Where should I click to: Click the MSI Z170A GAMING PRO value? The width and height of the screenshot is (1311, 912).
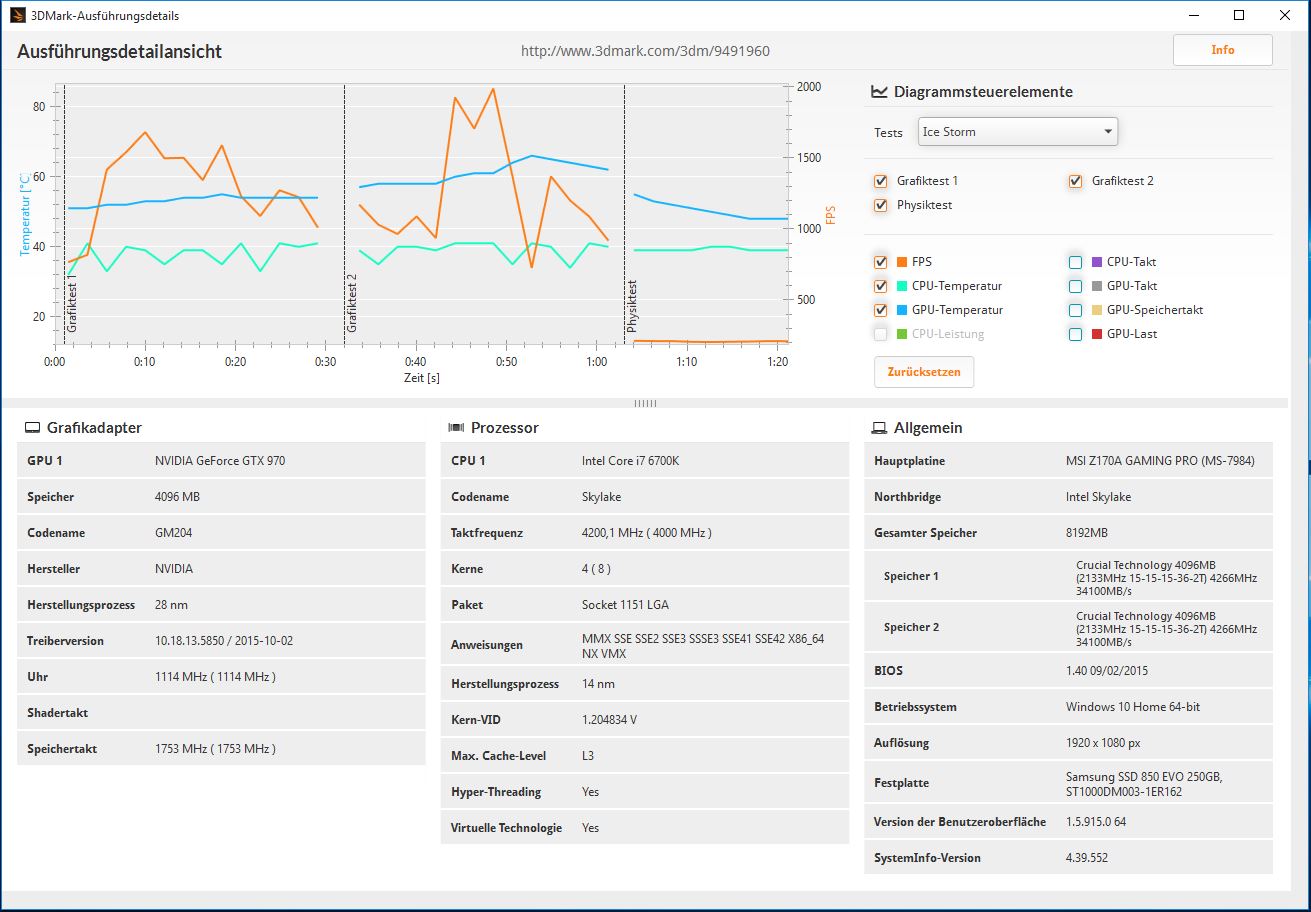[x=1160, y=461]
